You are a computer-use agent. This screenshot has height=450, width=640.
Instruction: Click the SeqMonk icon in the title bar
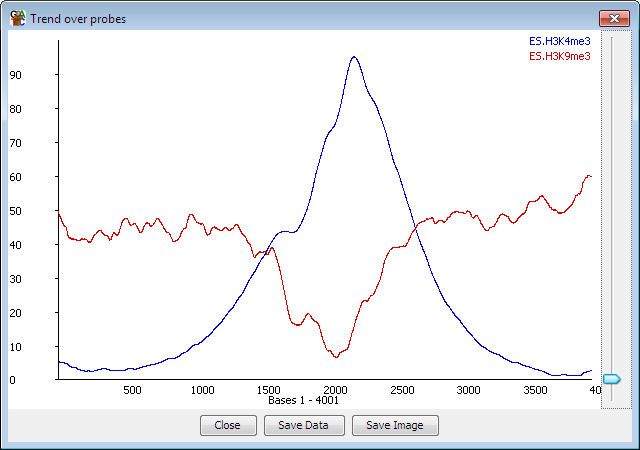point(18,18)
